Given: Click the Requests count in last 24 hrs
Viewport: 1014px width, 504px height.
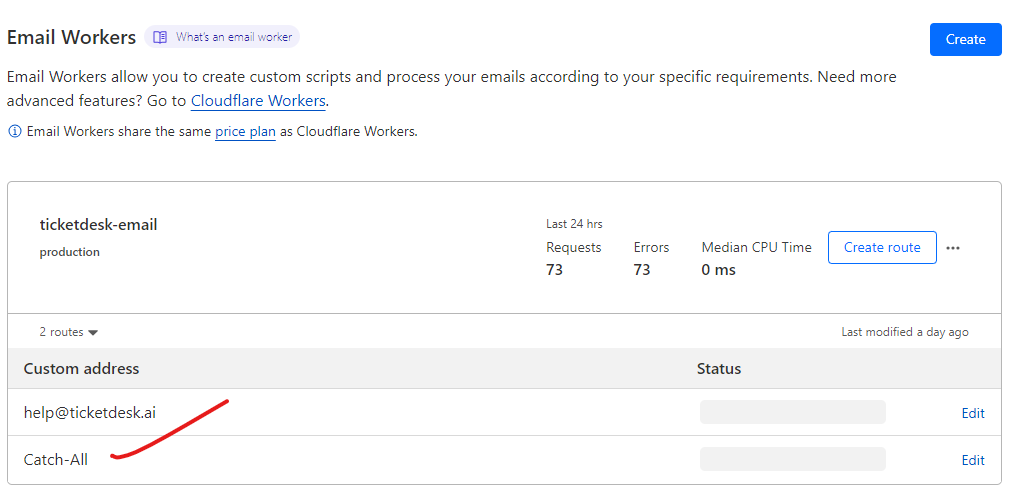Looking at the screenshot, I should coord(555,270).
